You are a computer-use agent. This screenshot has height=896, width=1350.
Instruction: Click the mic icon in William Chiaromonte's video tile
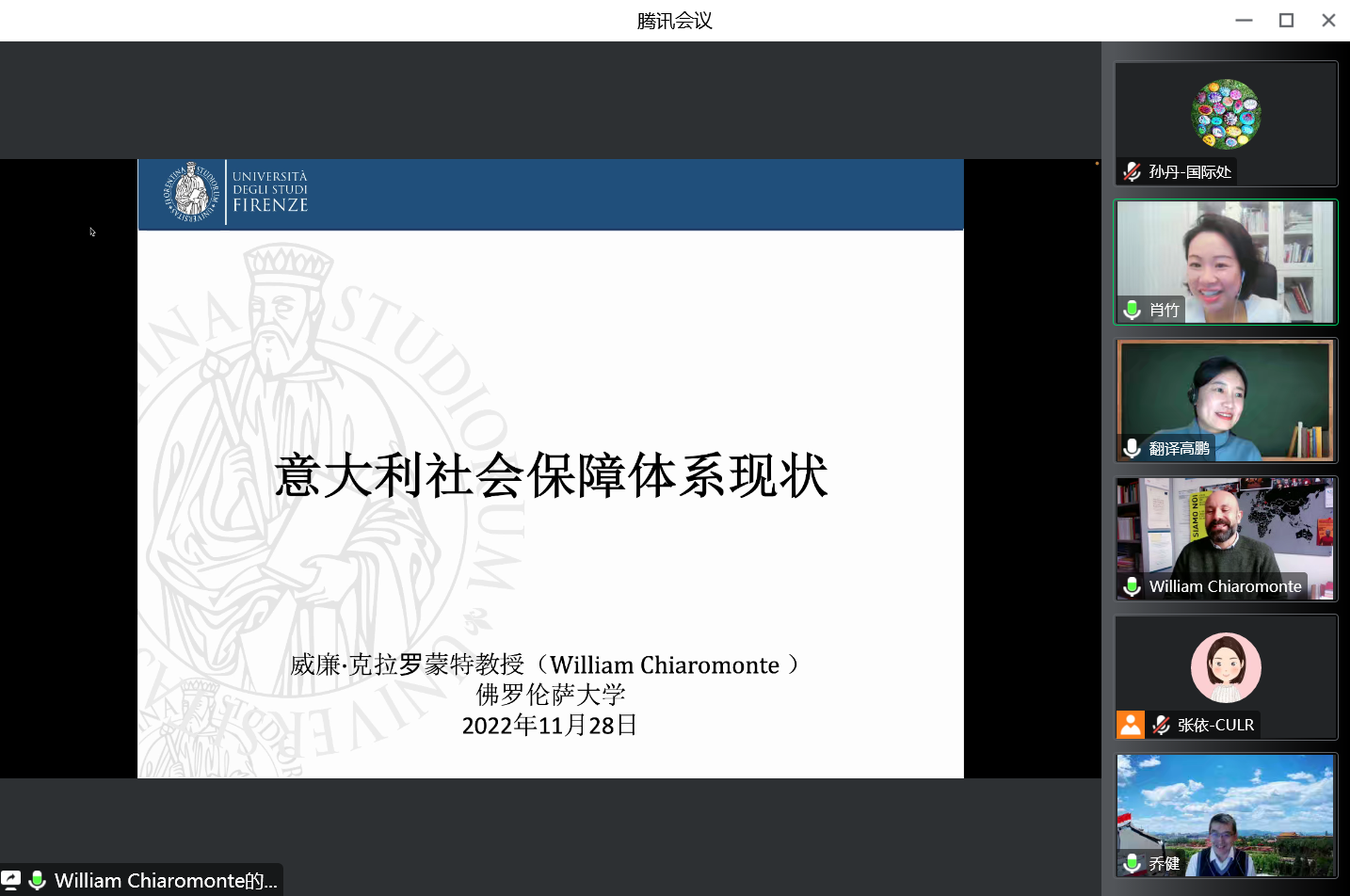pos(1133,586)
